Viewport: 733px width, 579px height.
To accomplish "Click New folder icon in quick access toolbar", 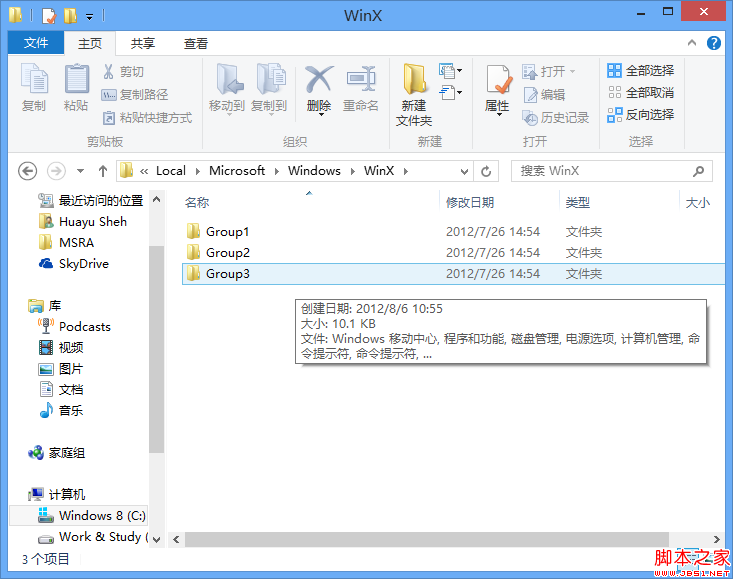I will (70, 16).
